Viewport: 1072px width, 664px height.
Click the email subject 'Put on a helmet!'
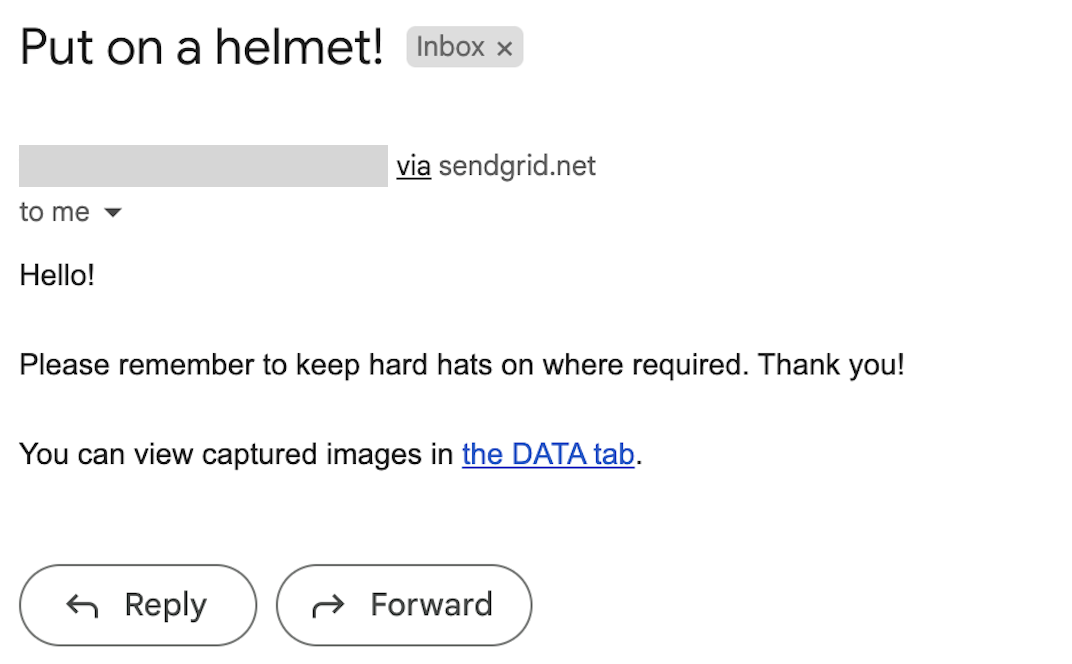[200, 46]
